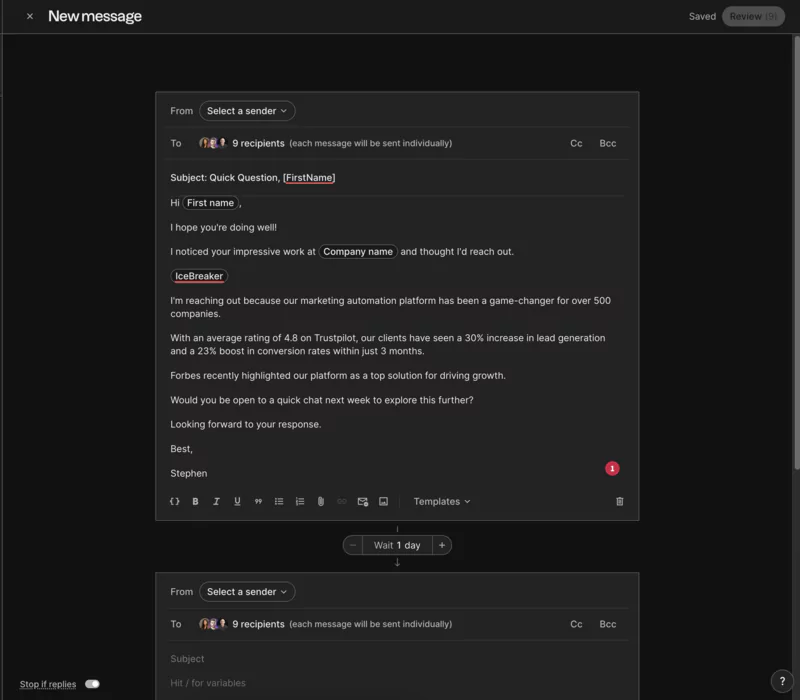Screen dimensions: 800x700
Task: Click the 'I hope you're doing well!' line
Action: (x=223, y=228)
